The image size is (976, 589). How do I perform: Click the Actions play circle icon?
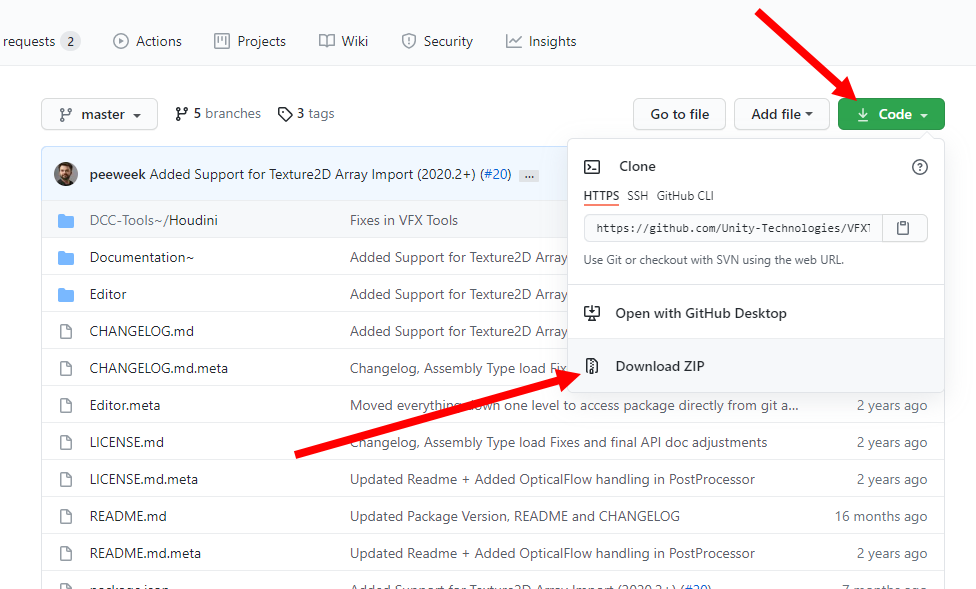[x=121, y=41]
